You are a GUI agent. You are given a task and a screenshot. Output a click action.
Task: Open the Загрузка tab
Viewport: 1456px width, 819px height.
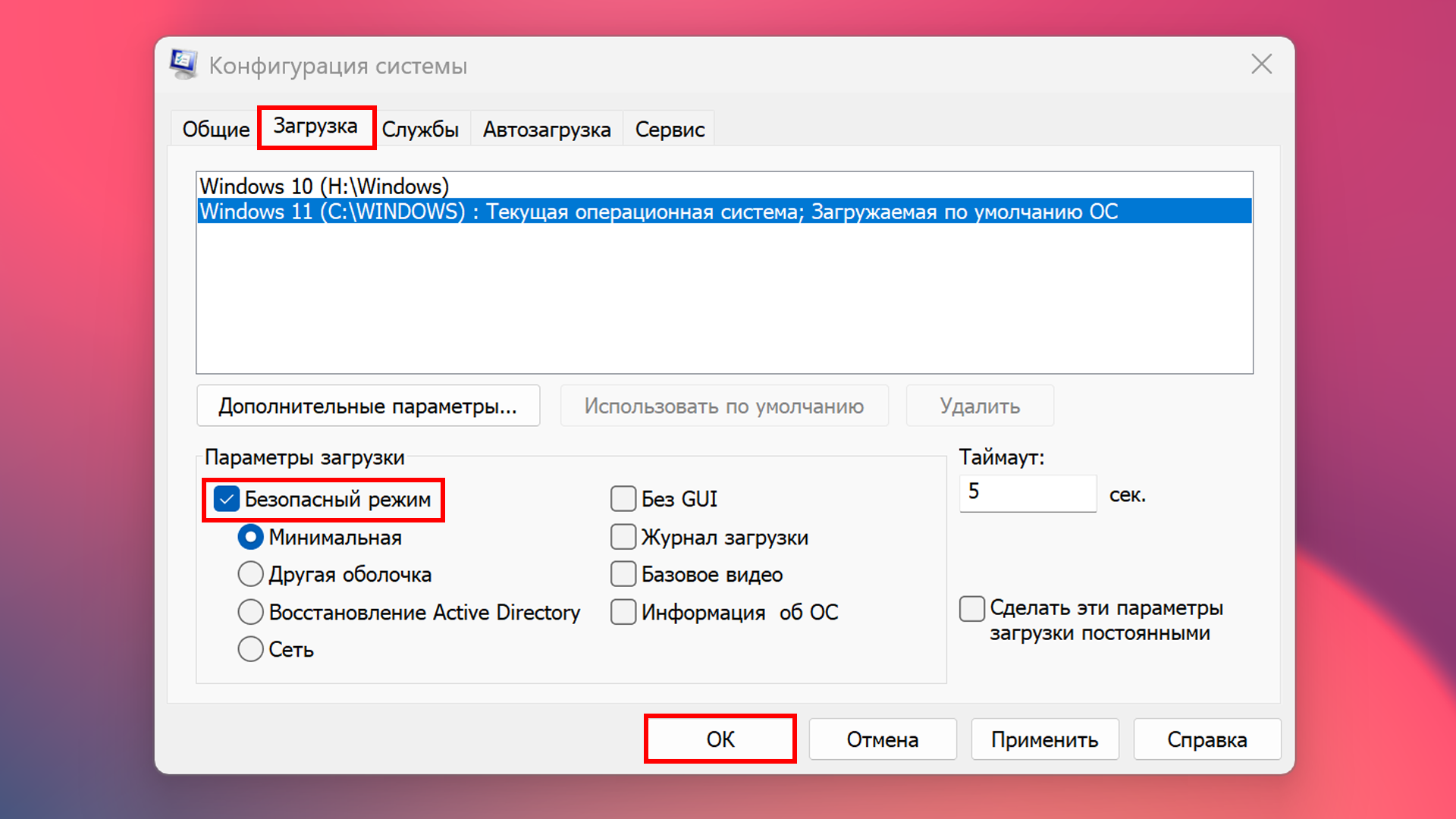click(x=315, y=127)
